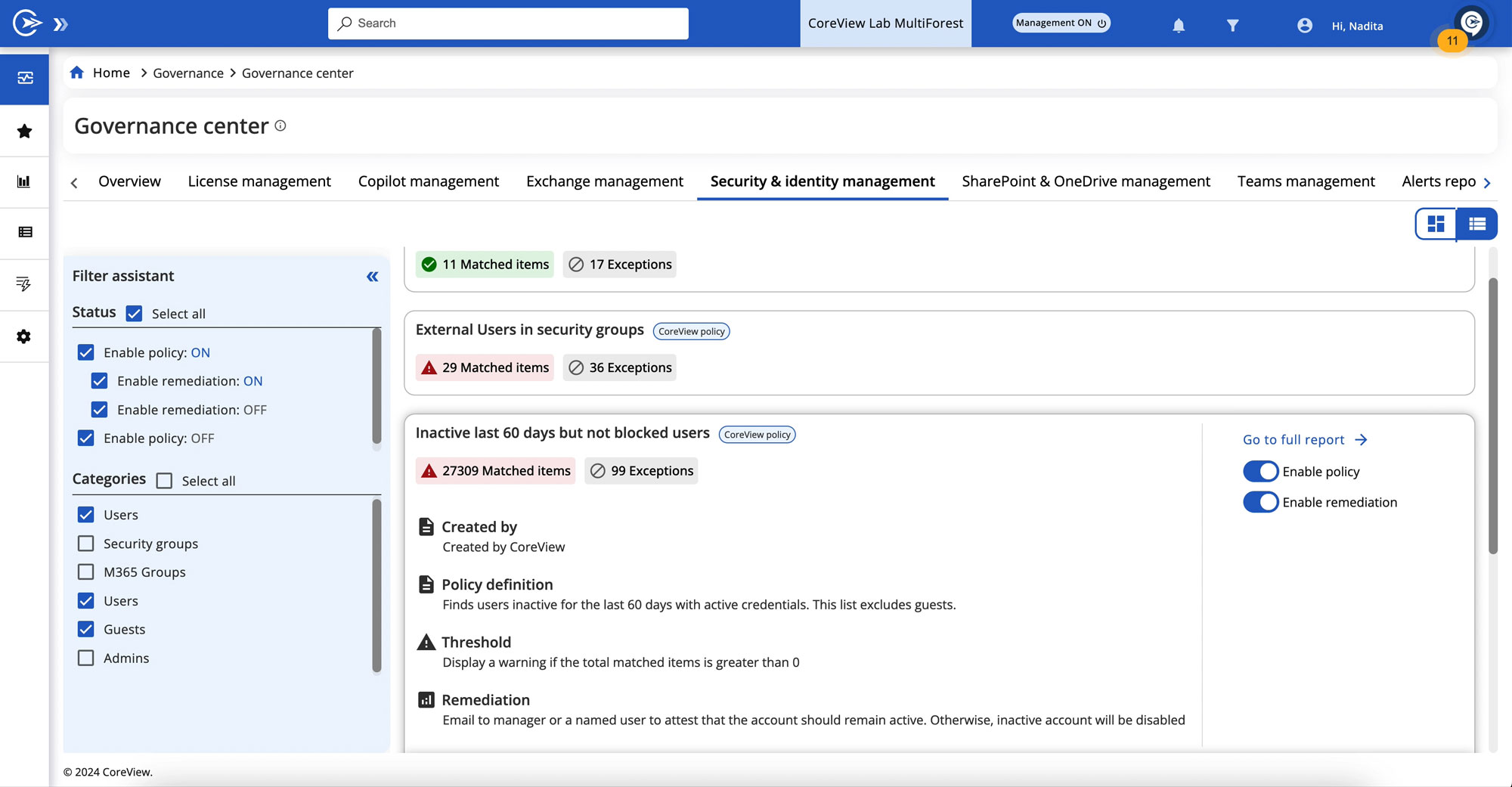Screen dimensions: 1512x787
Task: Uncheck the Guests category checkbox
Action: click(x=85, y=629)
